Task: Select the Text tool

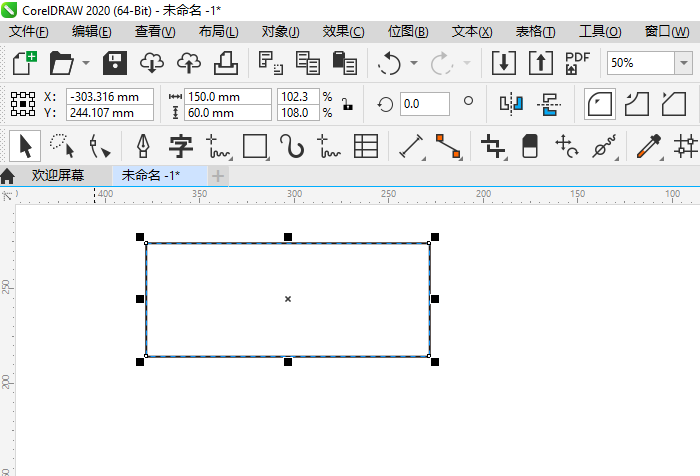Action: [180, 146]
